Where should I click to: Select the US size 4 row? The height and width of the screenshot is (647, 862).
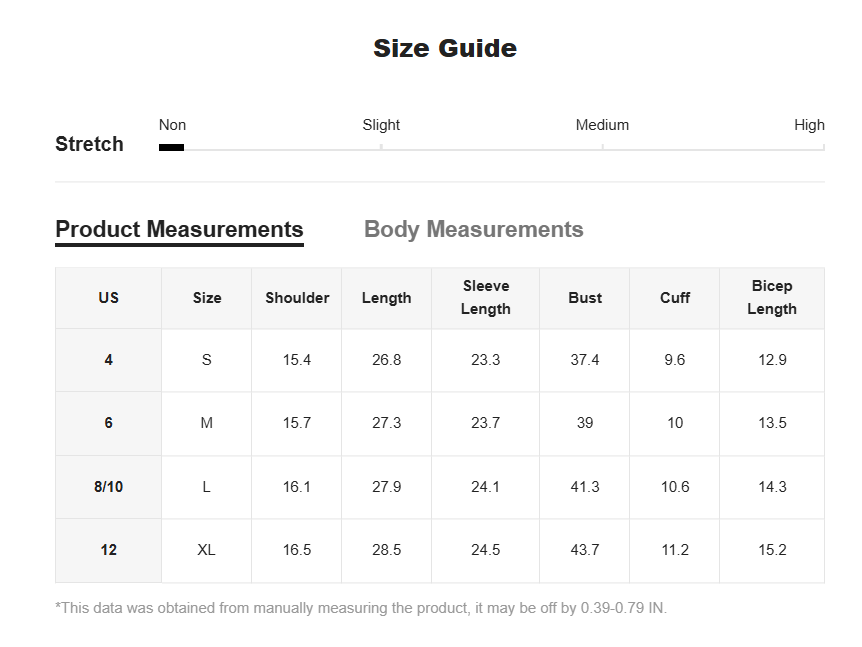(440, 360)
